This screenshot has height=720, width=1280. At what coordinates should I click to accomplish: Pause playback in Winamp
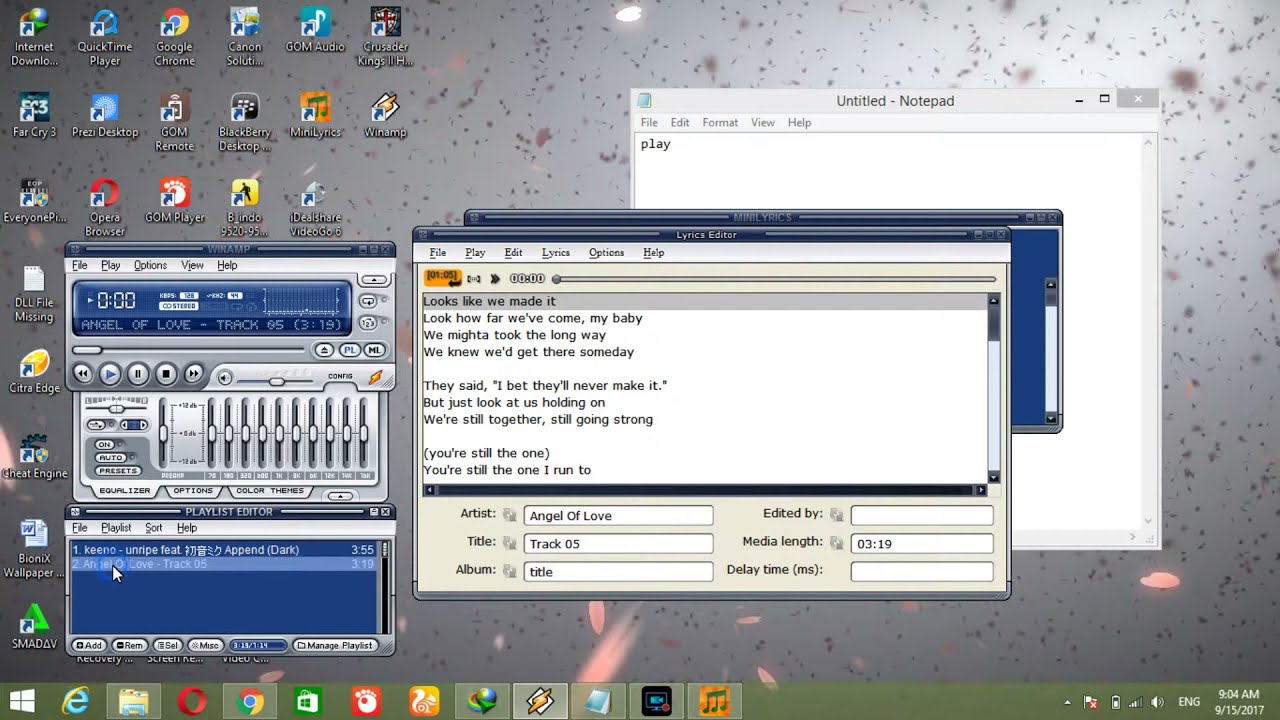point(138,374)
